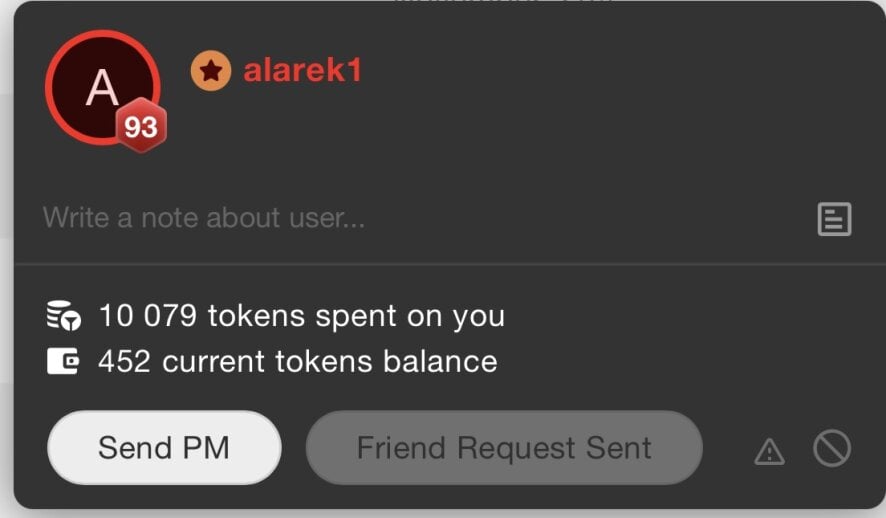Click the divider line below the note field
Image resolution: width=886 pixels, height=518 pixels.
[x=450, y=264]
